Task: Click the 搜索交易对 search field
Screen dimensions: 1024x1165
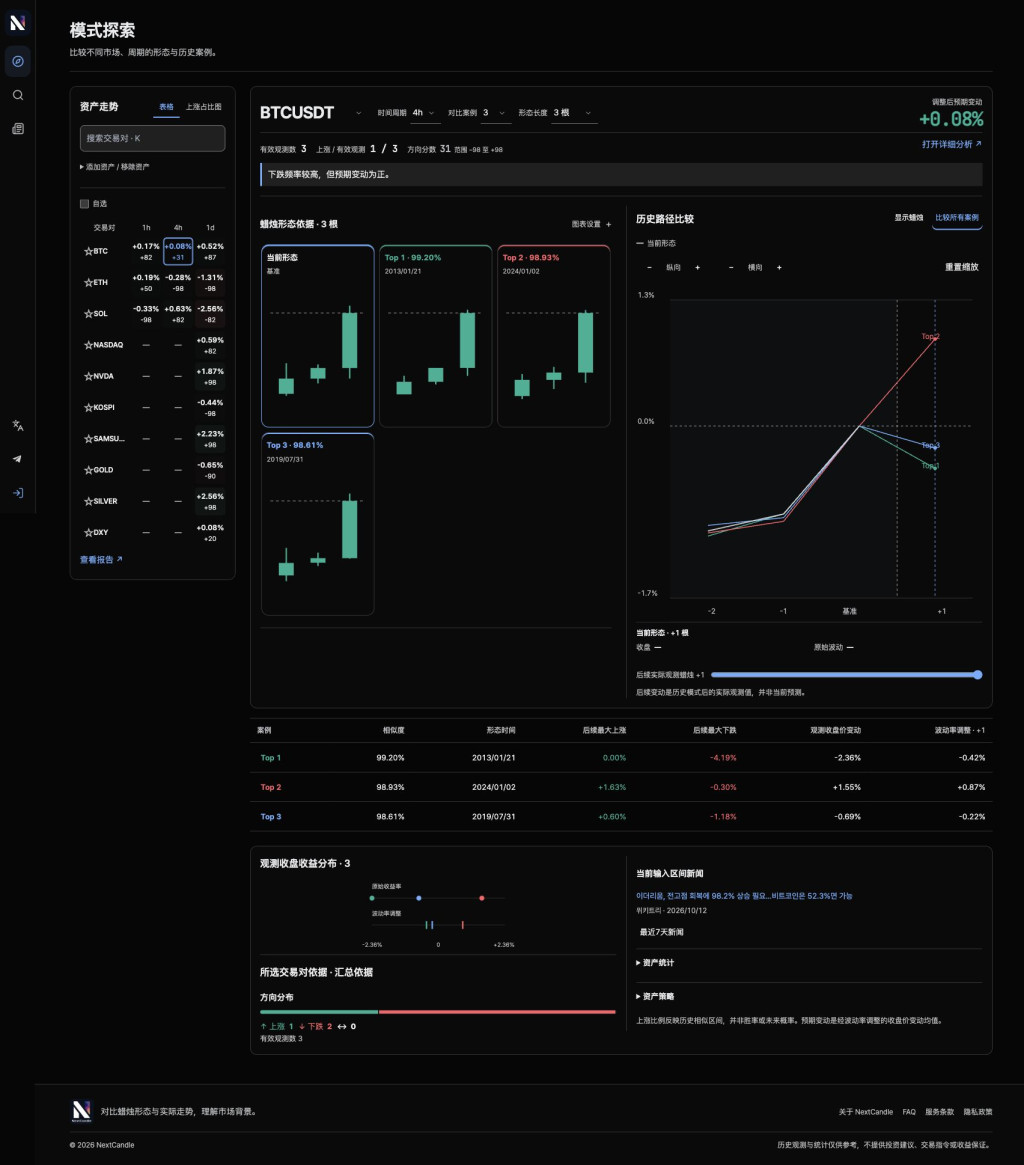Action: [152, 138]
